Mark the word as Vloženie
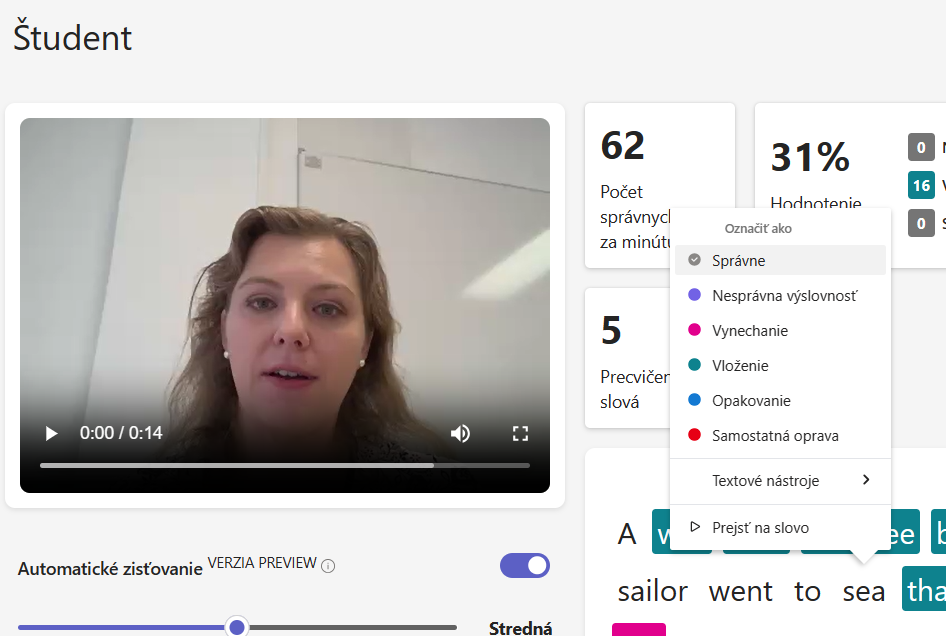 (x=780, y=365)
